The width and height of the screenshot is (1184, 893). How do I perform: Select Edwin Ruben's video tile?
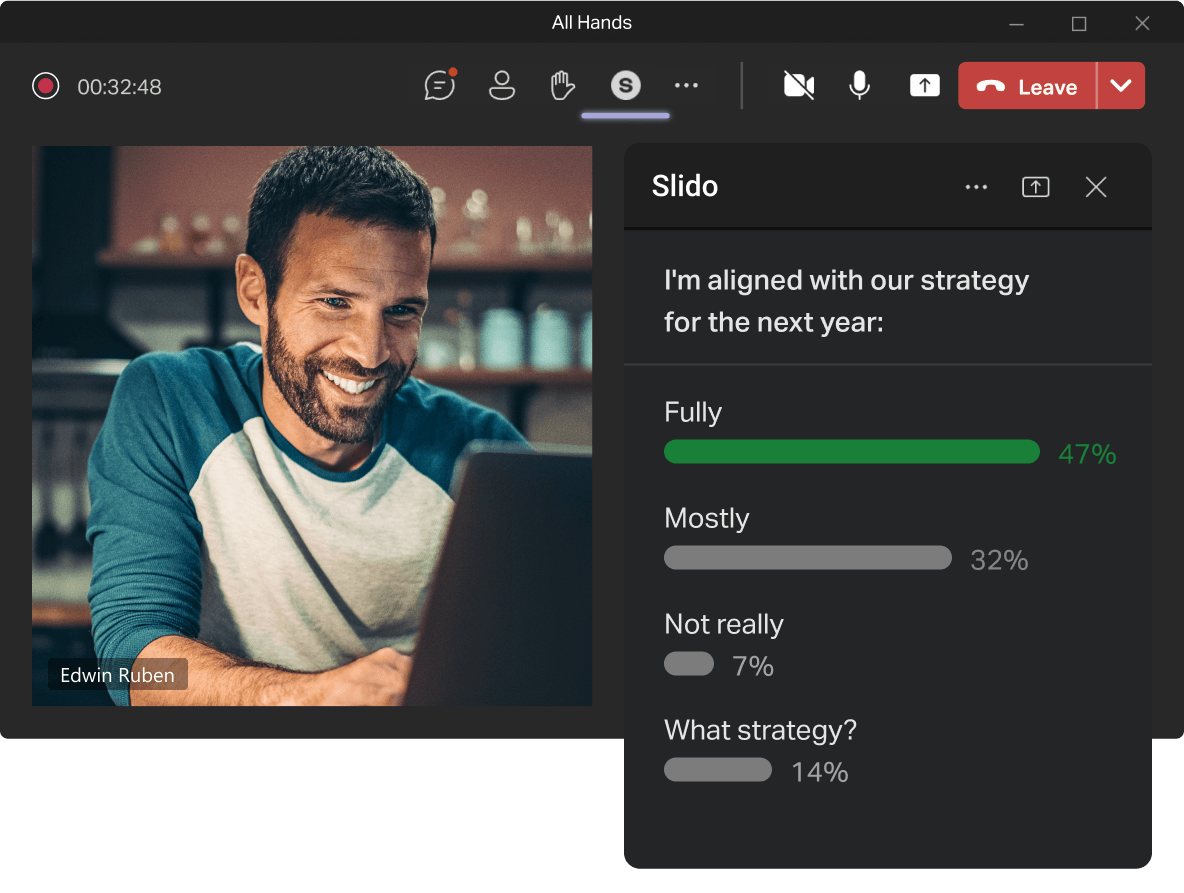pos(313,425)
